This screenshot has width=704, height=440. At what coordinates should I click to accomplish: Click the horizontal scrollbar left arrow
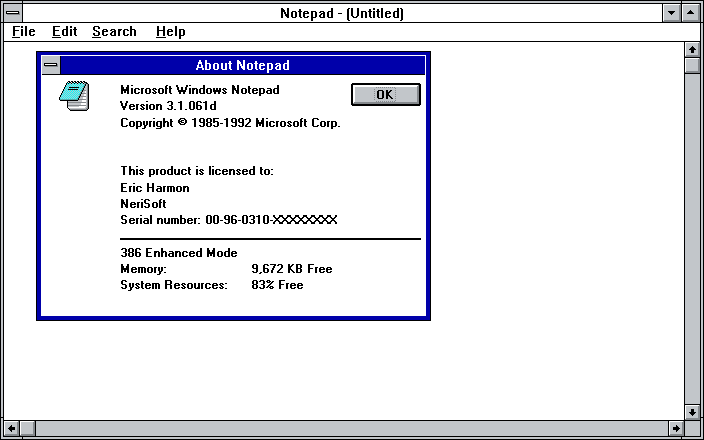(x=11, y=428)
